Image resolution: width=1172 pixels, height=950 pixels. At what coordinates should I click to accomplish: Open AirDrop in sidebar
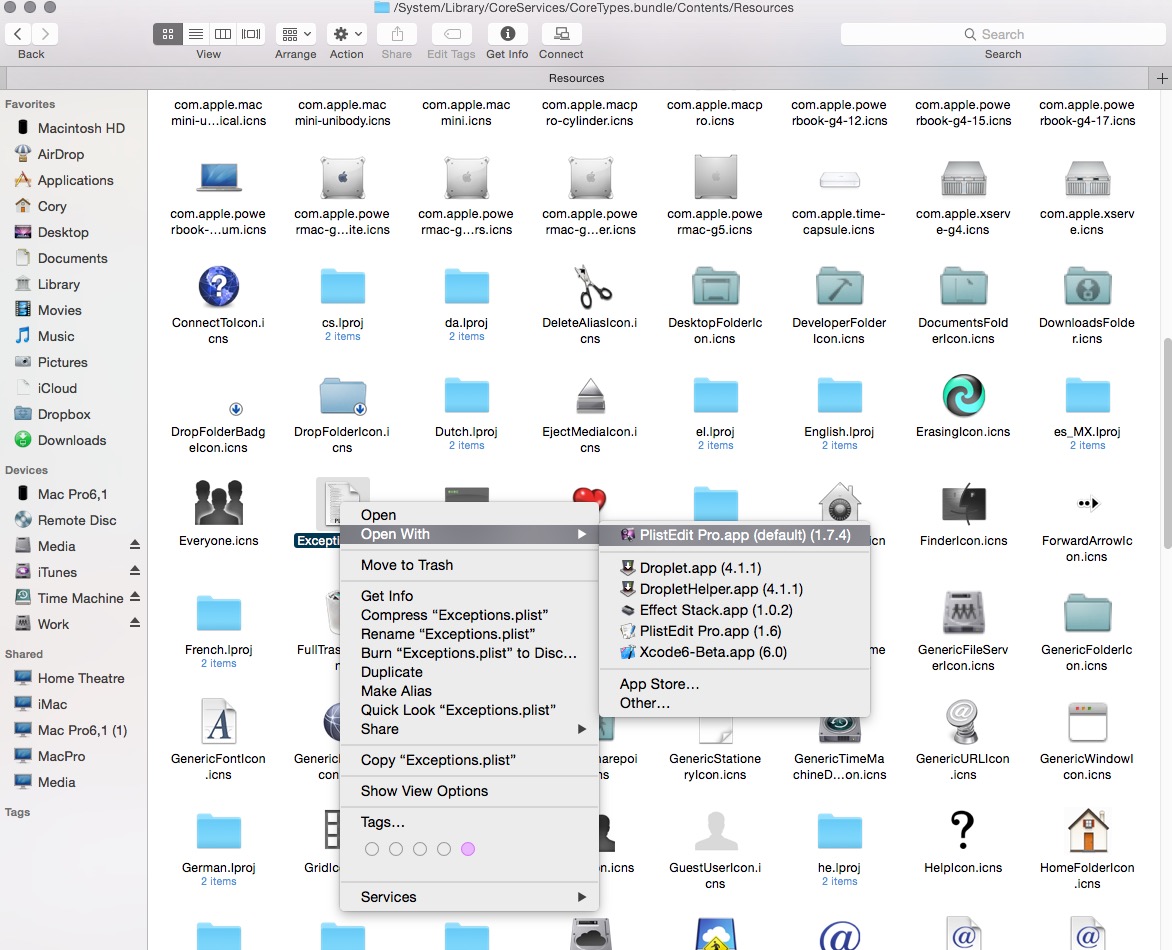pos(61,154)
